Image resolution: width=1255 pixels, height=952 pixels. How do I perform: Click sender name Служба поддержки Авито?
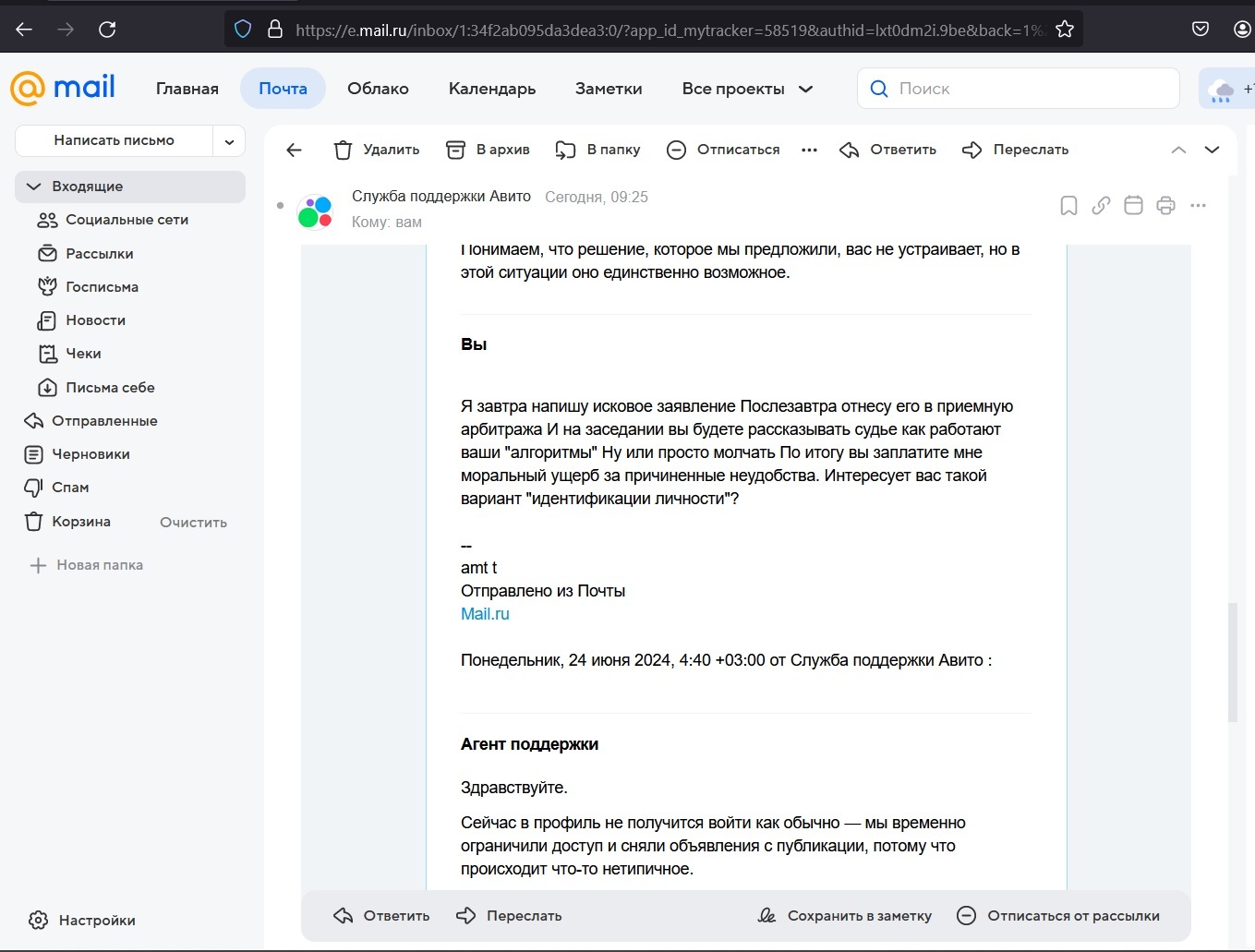441,197
